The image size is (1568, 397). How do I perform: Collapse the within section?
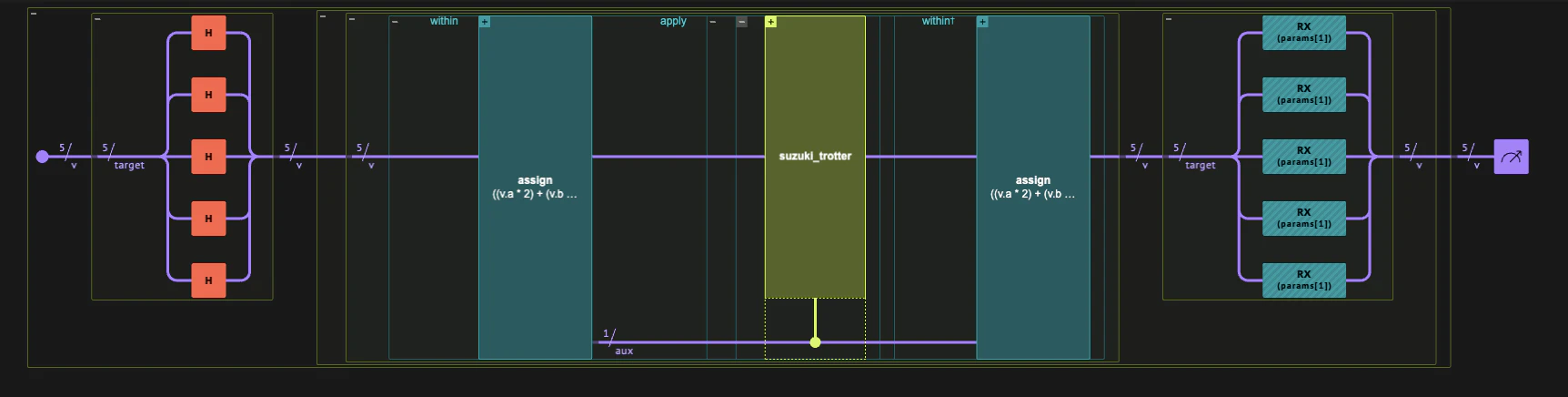(x=395, y=22)
